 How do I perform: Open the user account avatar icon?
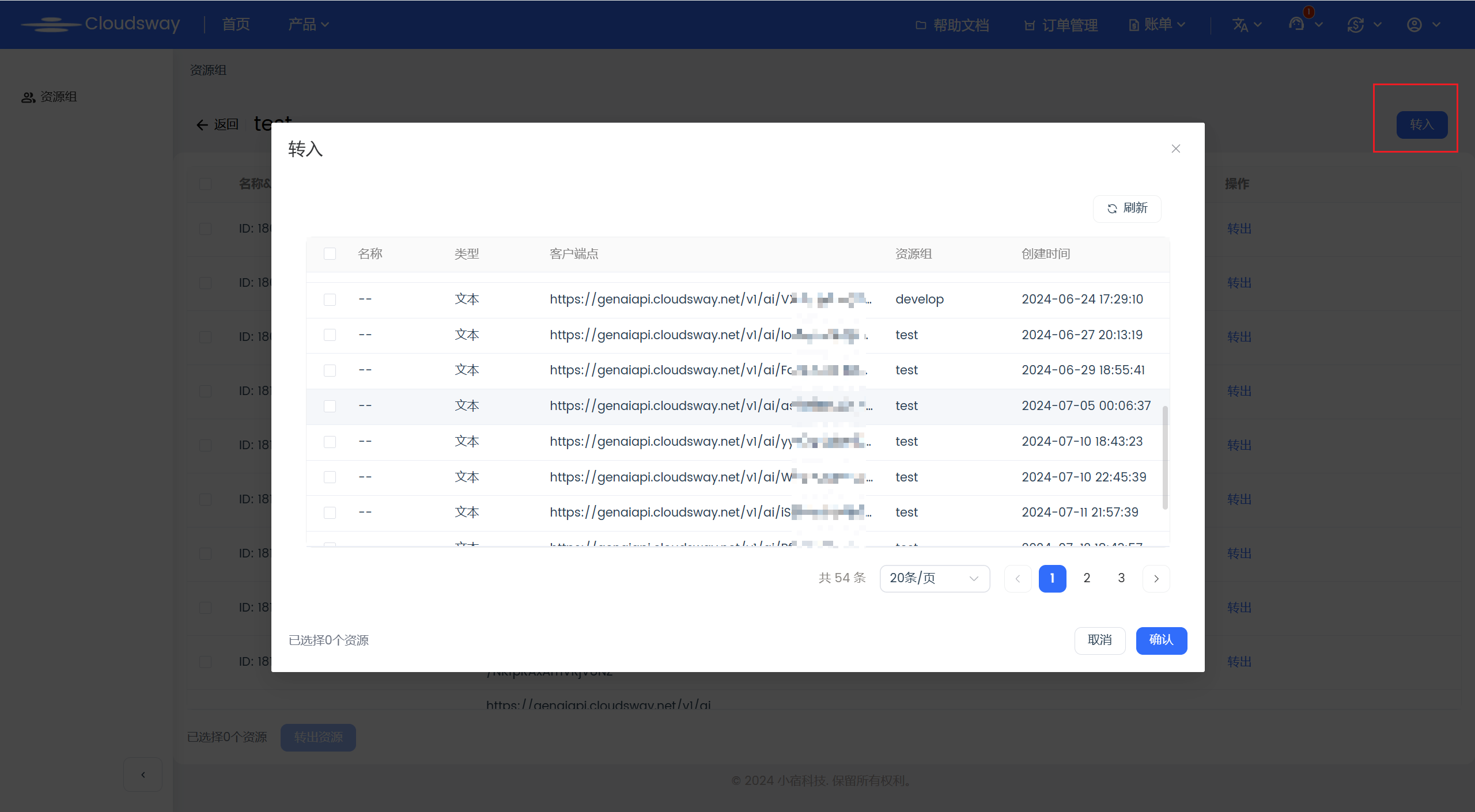point(1415,25)
